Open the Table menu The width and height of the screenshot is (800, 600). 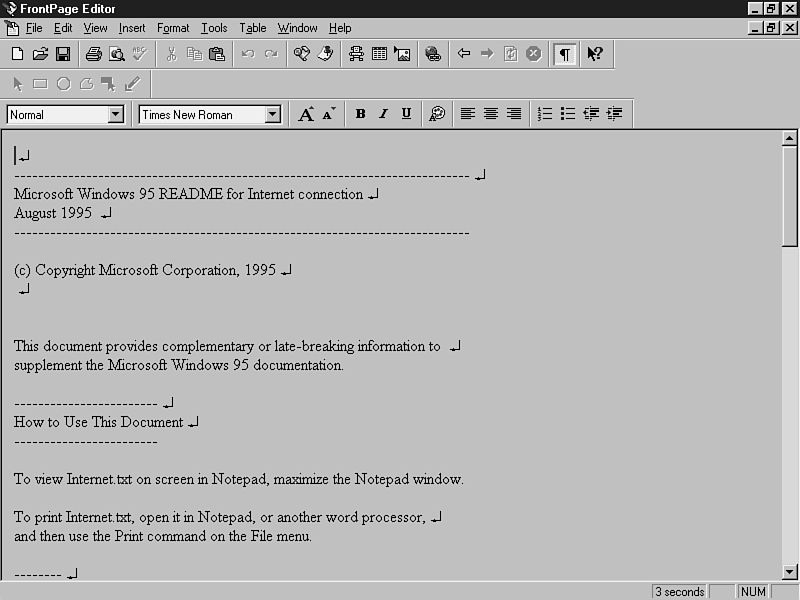(x=253, y=28)
